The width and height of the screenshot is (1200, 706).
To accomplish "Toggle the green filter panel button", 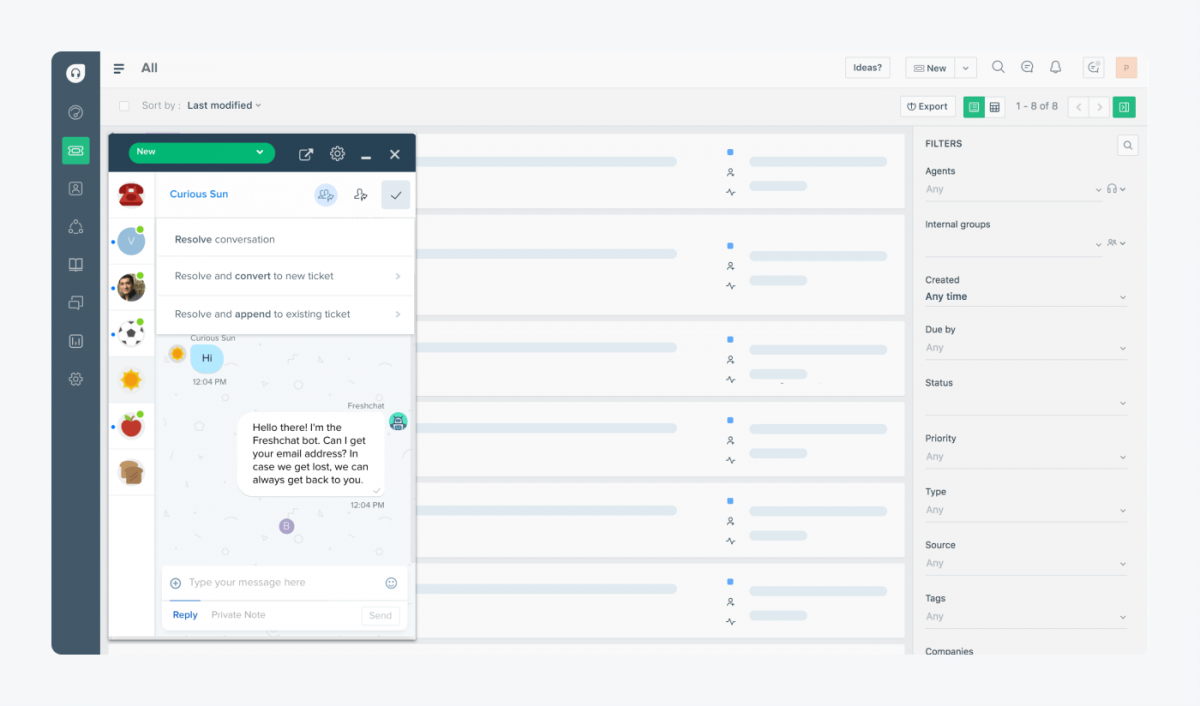I will 1124,107.
